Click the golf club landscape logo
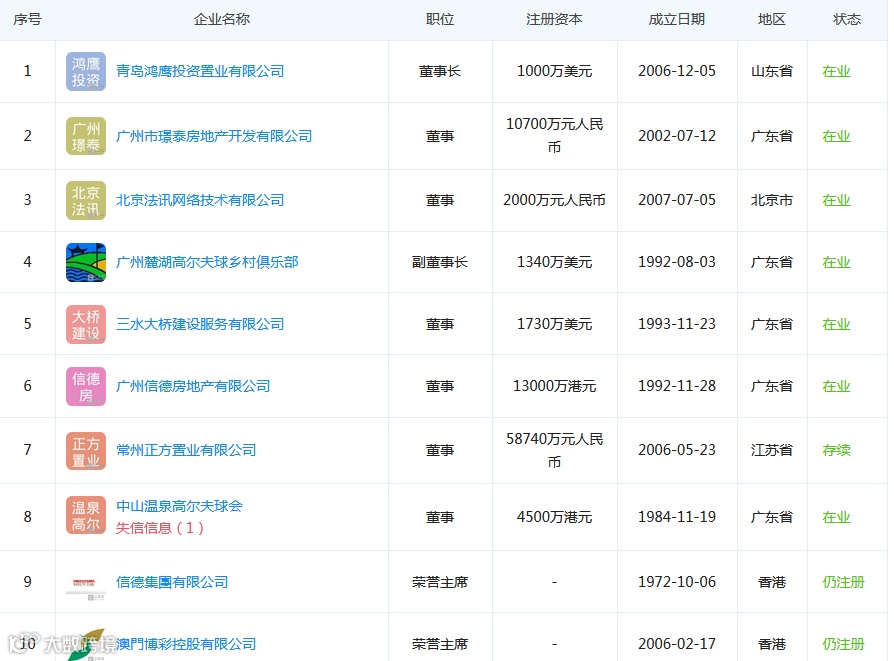The width and height of the screenshot is (894, 661). (x=86, y=262)
